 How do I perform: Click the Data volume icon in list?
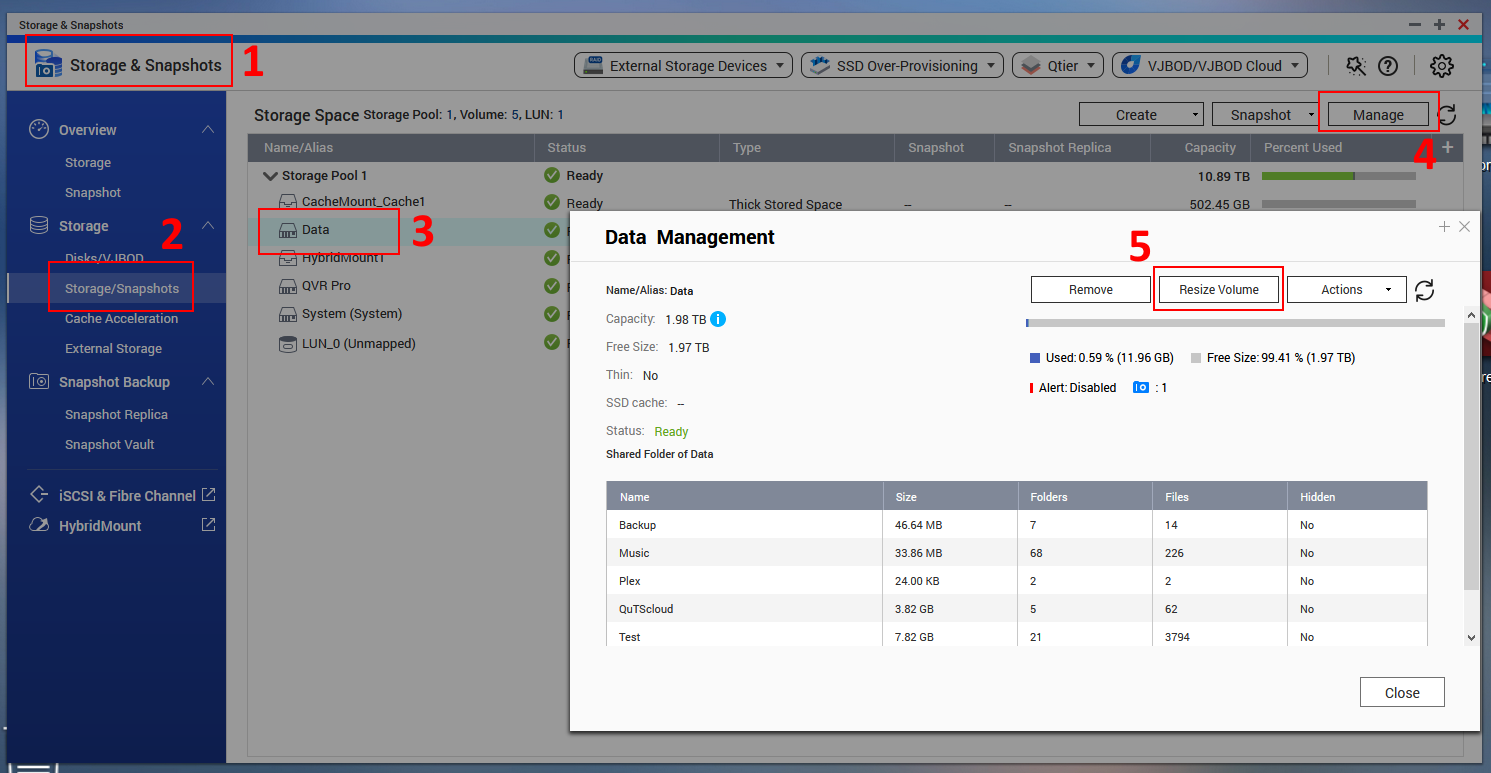[287, 230]
